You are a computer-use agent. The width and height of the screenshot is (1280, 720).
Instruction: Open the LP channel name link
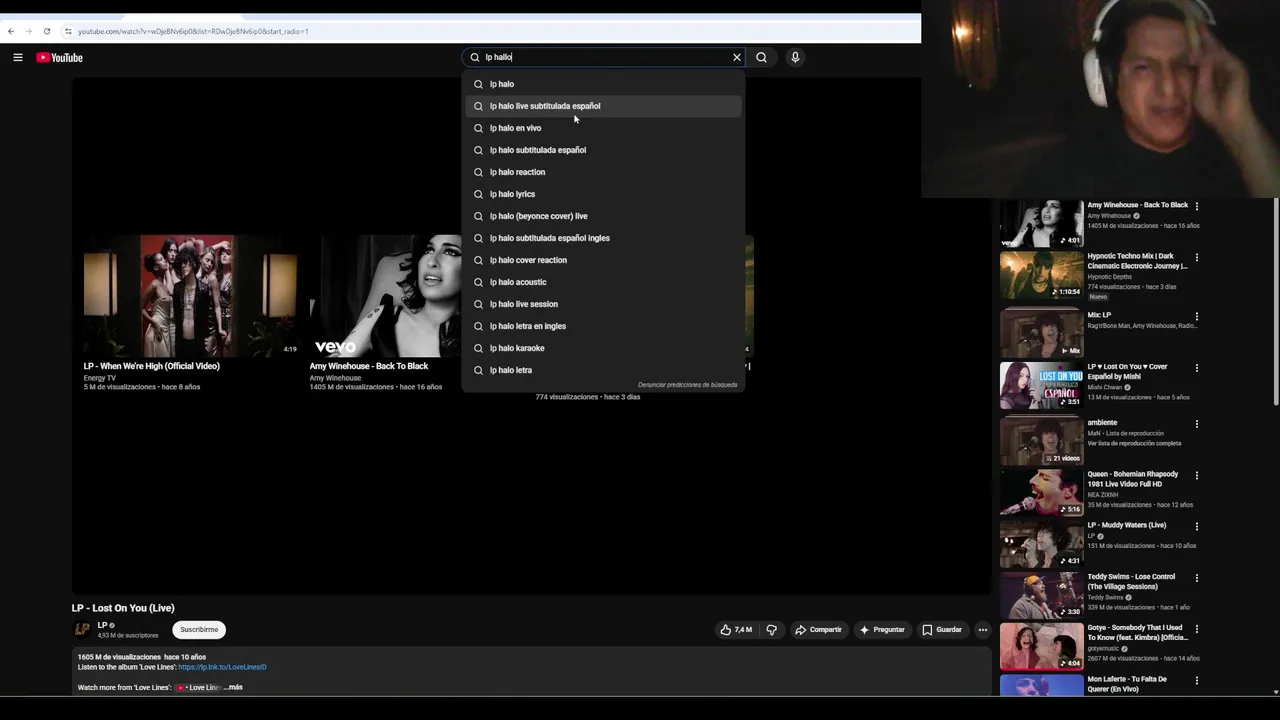(102, 625)
